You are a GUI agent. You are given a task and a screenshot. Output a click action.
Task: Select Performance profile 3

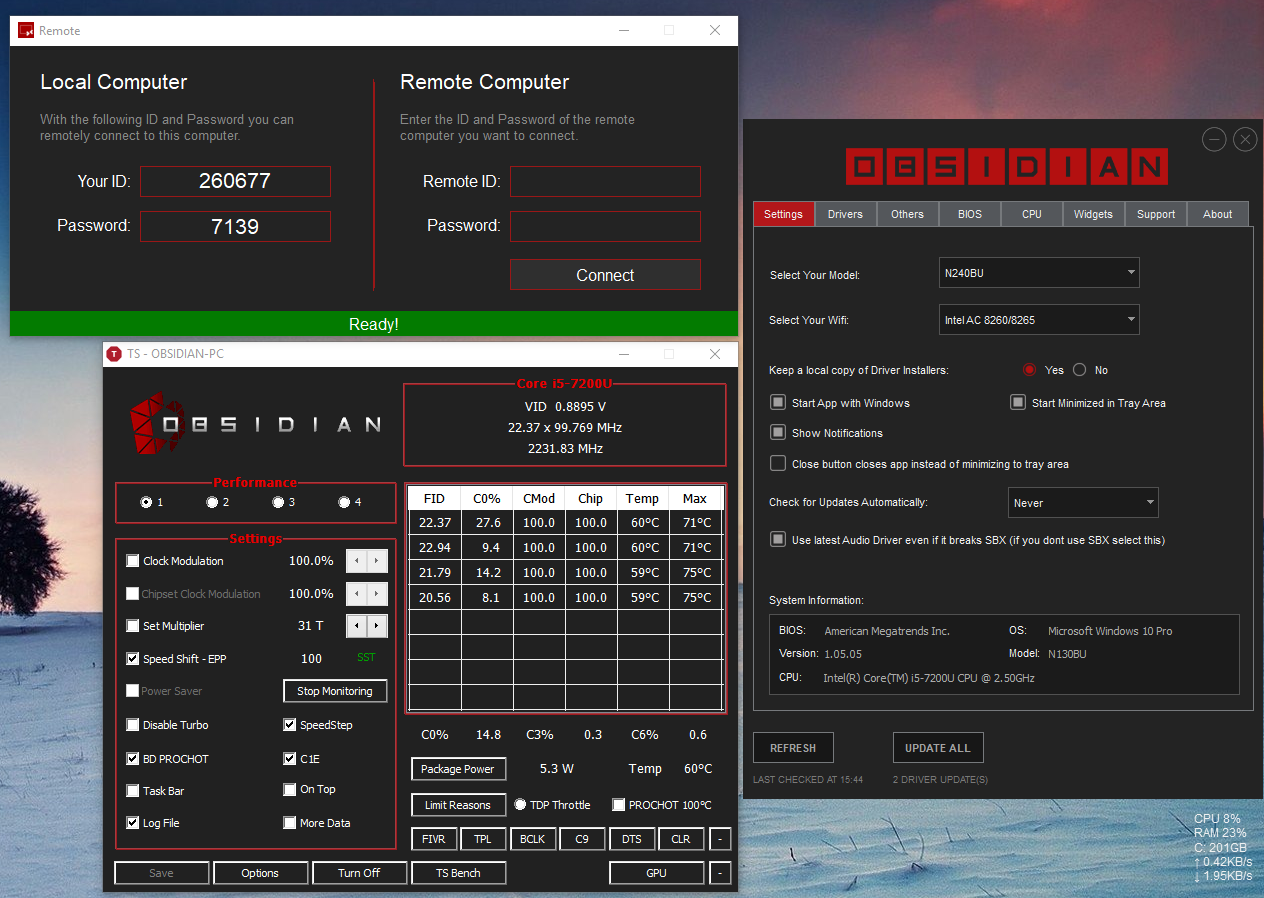click(278, 502)
